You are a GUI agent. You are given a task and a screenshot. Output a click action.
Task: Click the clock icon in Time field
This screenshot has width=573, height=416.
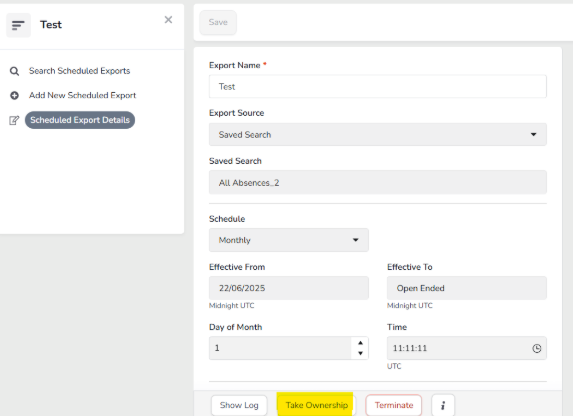pyautogui.click(x=536, y=348)
